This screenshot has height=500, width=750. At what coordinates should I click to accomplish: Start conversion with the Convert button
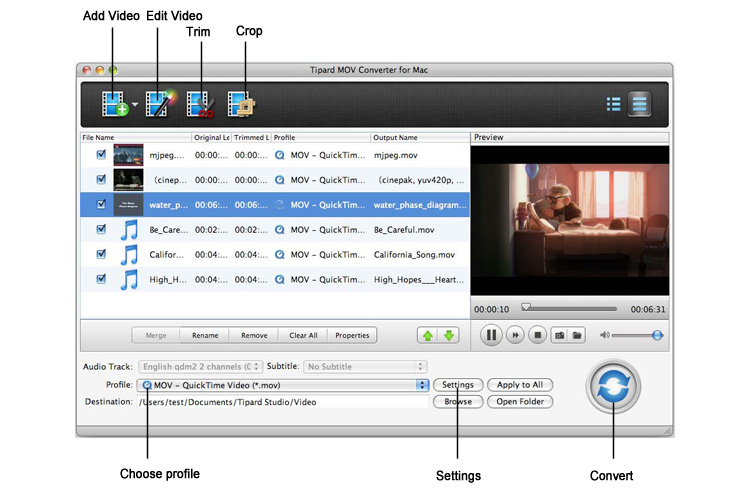pyautogui.click(x=613, y=387)
